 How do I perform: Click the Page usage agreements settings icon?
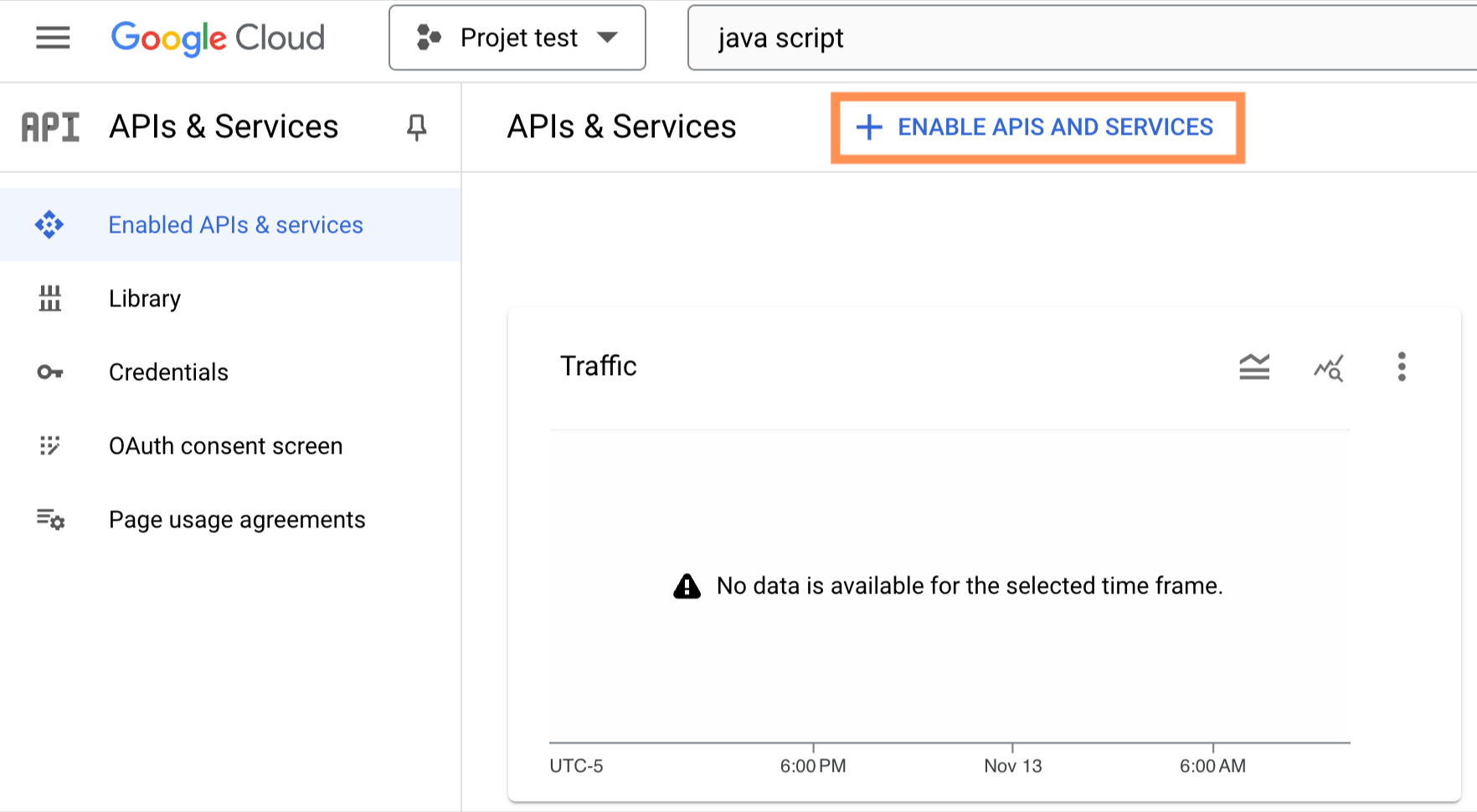click(50, 520)
